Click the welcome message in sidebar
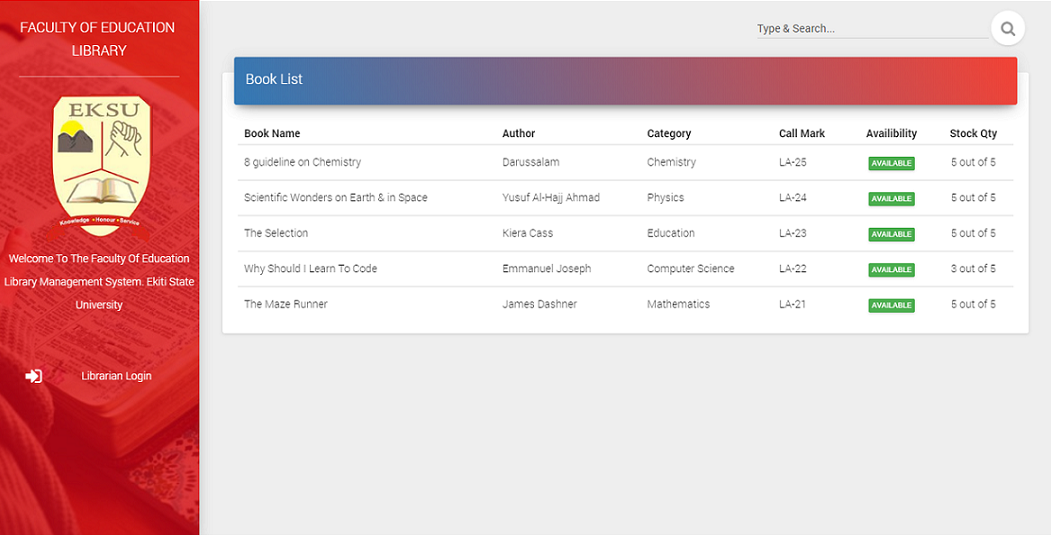Image resolution: width=1051 pixels, height=535 pixels. click(x=99, y=282)
